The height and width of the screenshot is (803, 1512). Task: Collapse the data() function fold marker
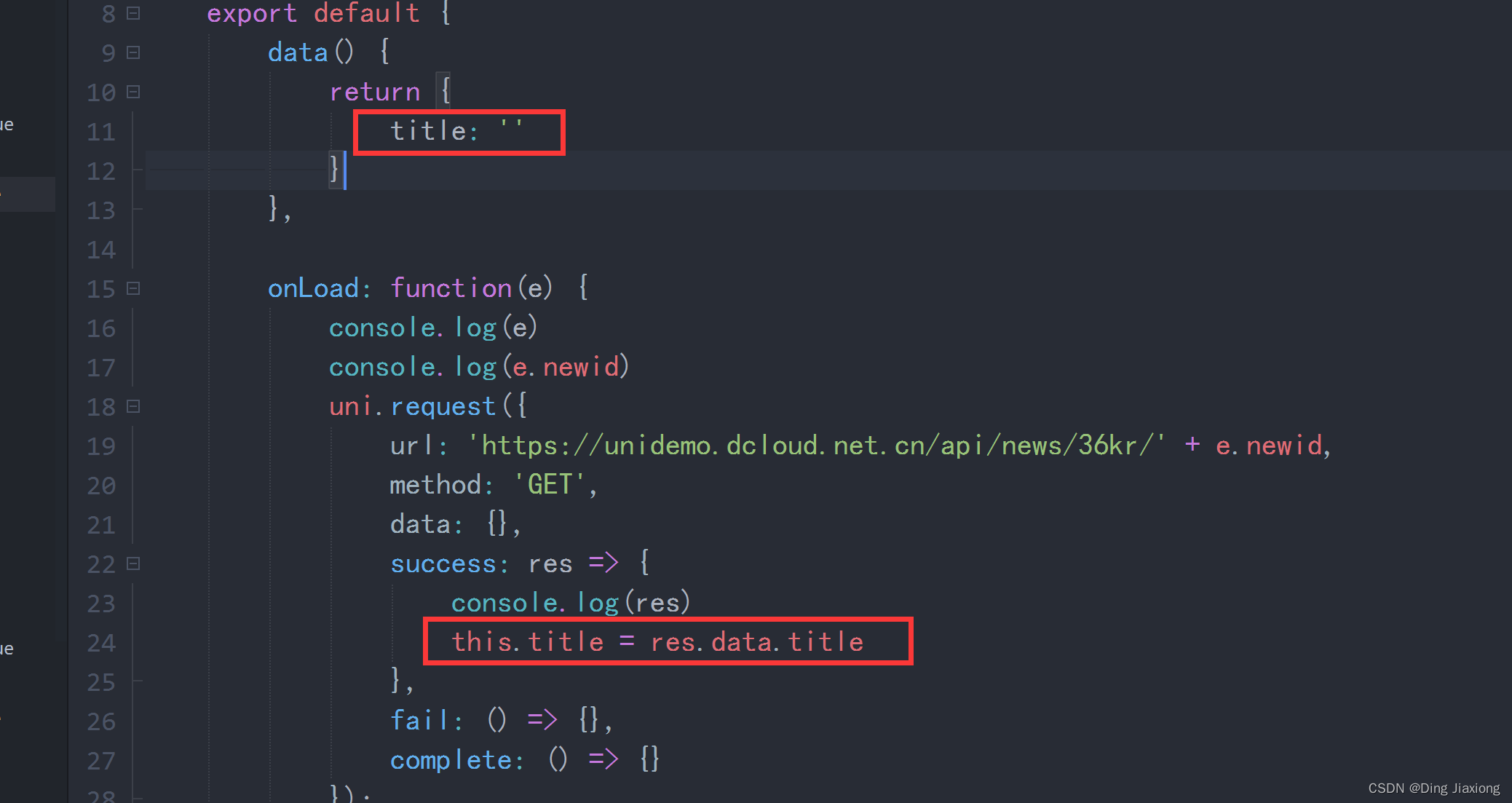pos(133,52)
